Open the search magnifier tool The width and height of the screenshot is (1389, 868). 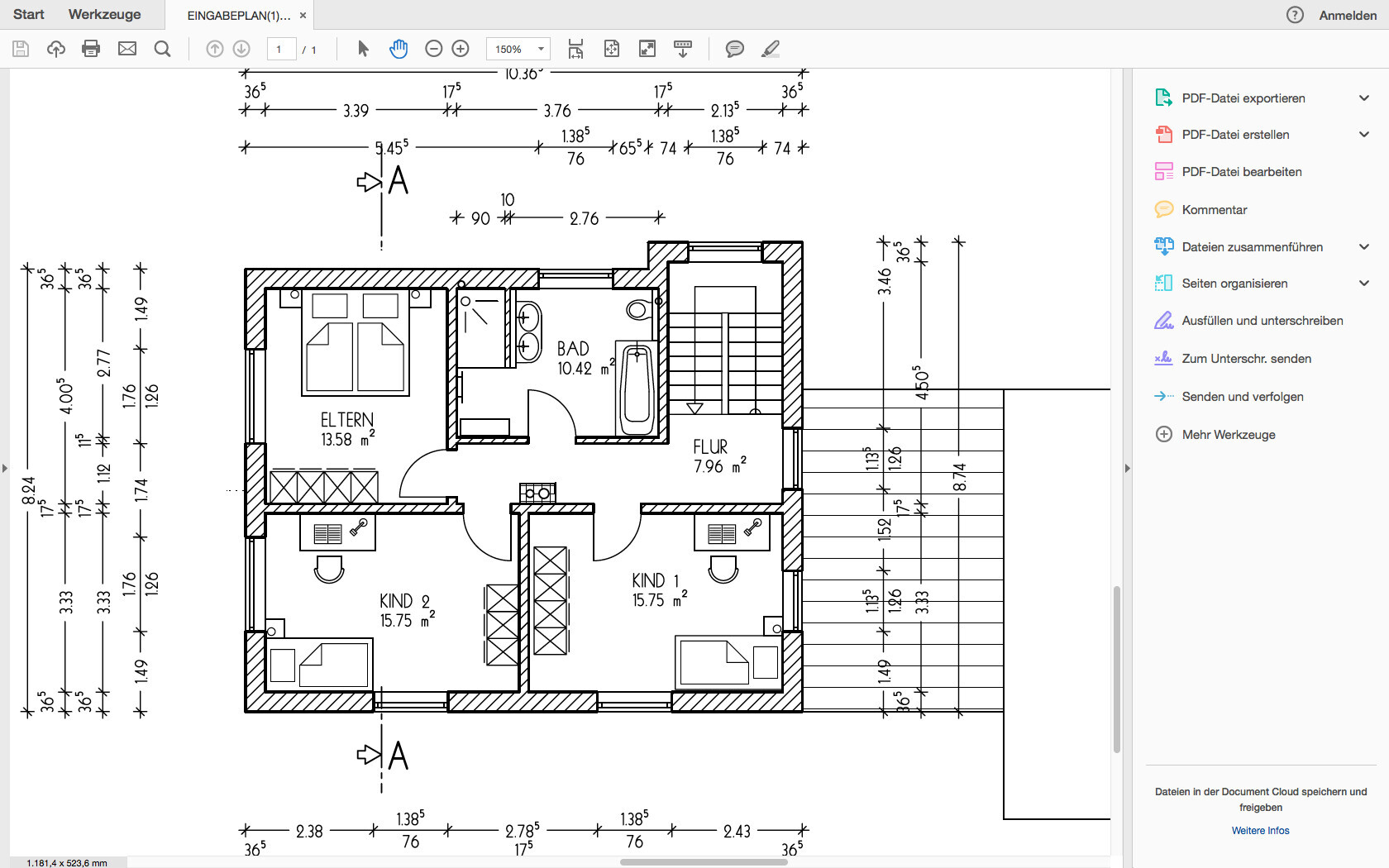(163, 49)
